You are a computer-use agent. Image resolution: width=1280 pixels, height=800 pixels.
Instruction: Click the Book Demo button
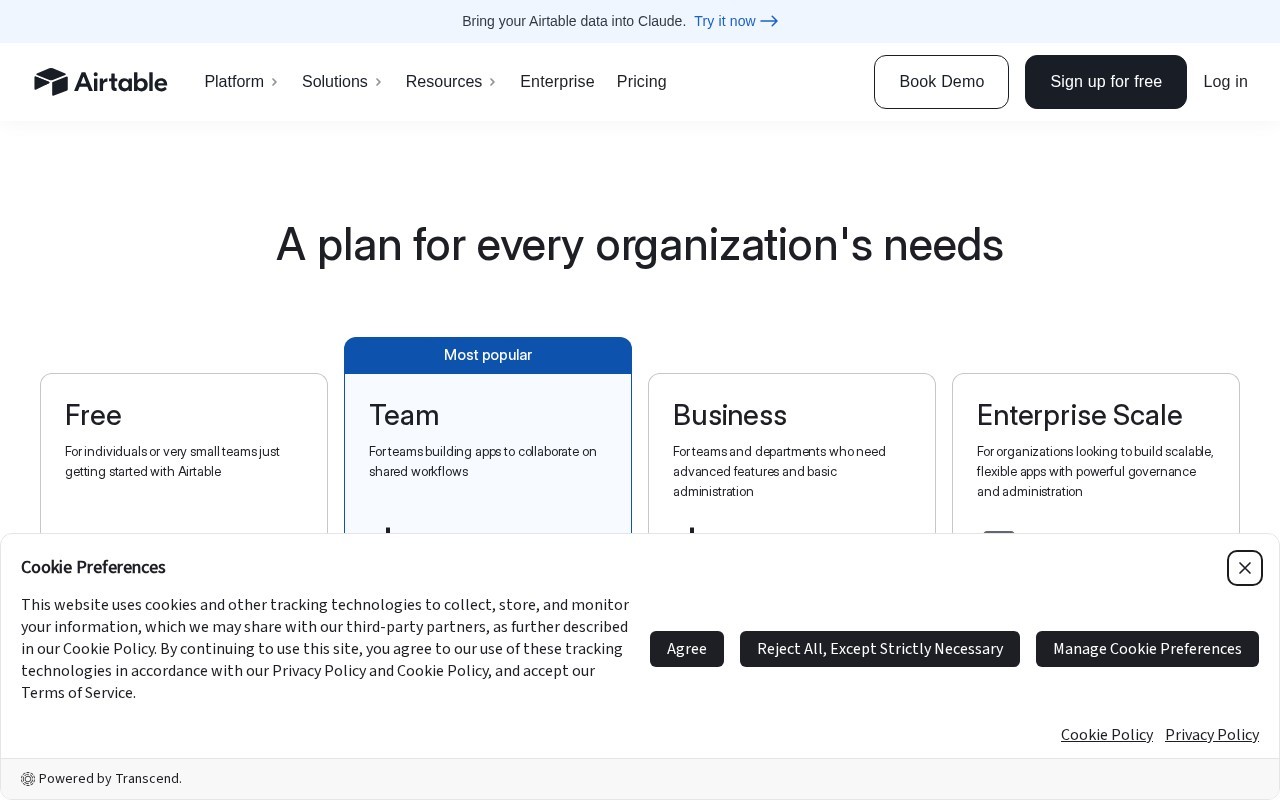[941, 82]
